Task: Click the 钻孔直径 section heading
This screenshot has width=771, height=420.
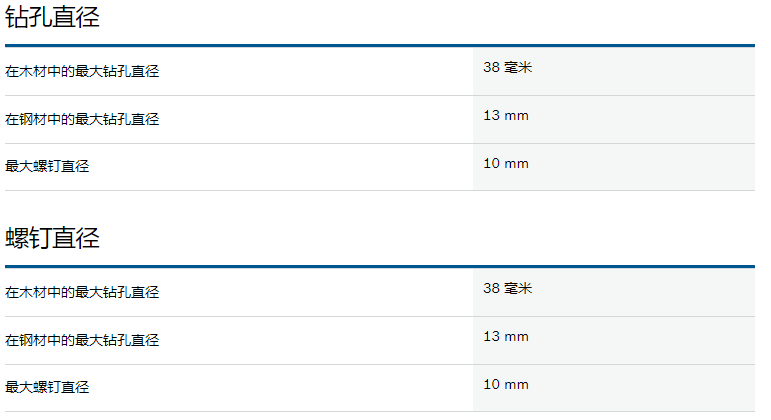Action: [x=52, y=17]
